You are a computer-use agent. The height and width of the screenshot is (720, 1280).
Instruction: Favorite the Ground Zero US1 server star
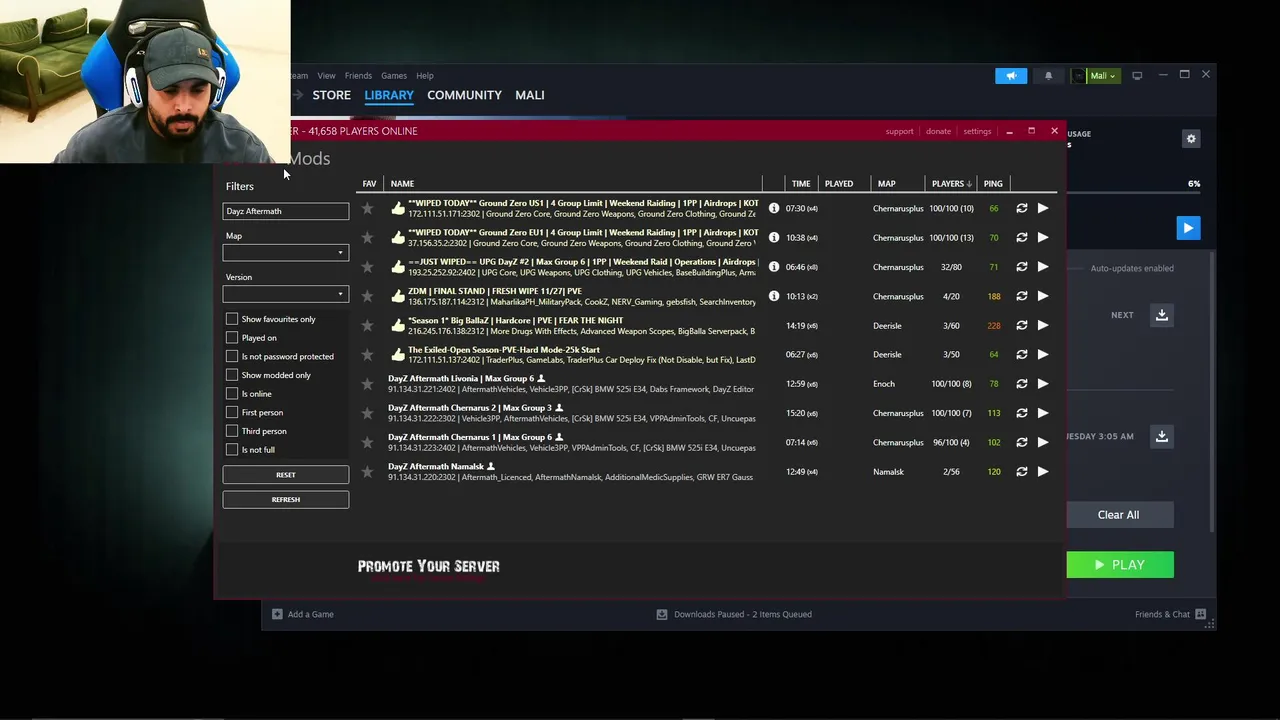coord(367,208)
